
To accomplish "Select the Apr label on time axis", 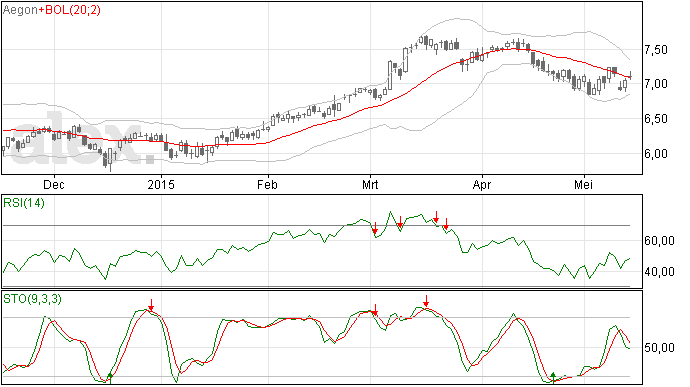I will tap(482, 184).
